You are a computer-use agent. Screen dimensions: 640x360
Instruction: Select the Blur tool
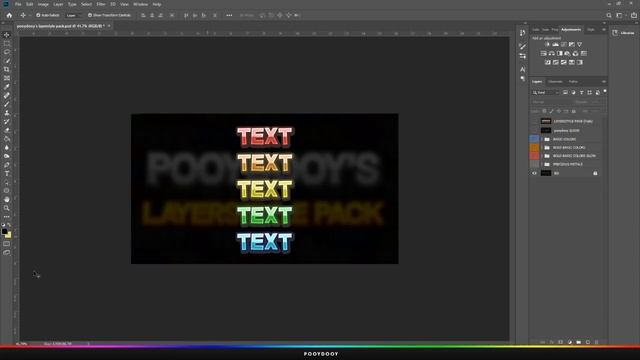click(x=7, y=147)
